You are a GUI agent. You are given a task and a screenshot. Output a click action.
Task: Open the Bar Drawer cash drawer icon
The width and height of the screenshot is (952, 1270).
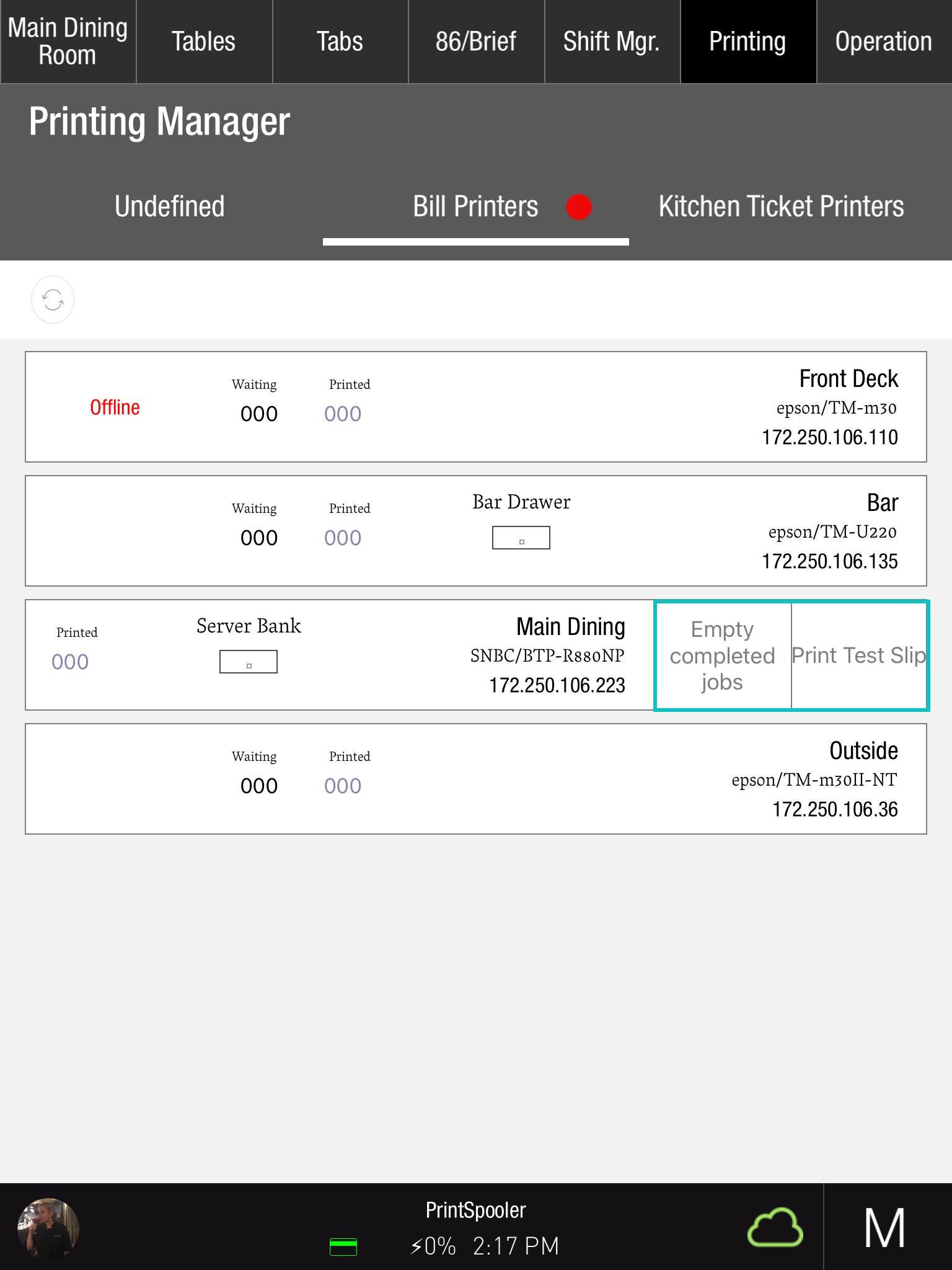(x=521, y=538)
